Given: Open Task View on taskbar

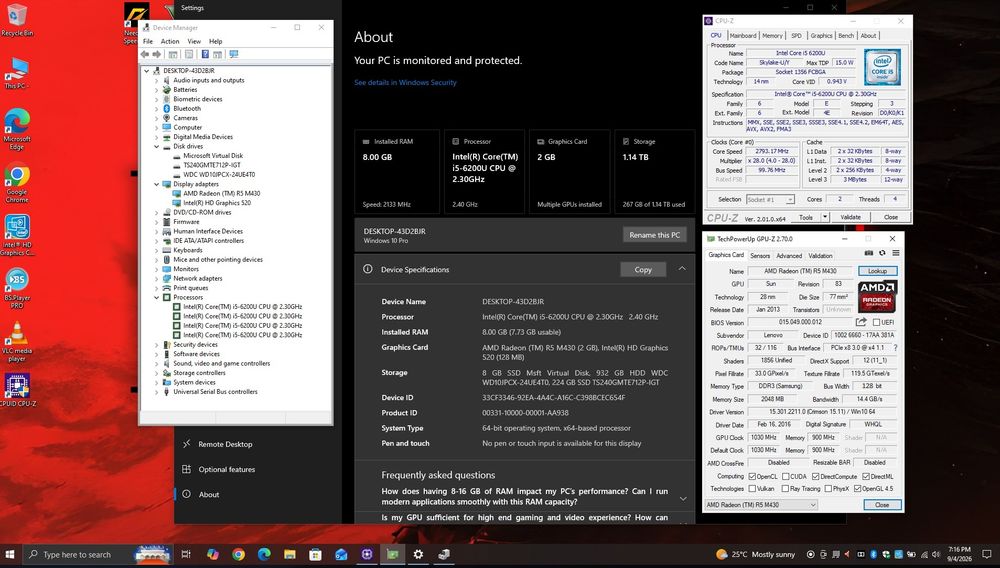Looking at the screenshot, I should [186, 555].
